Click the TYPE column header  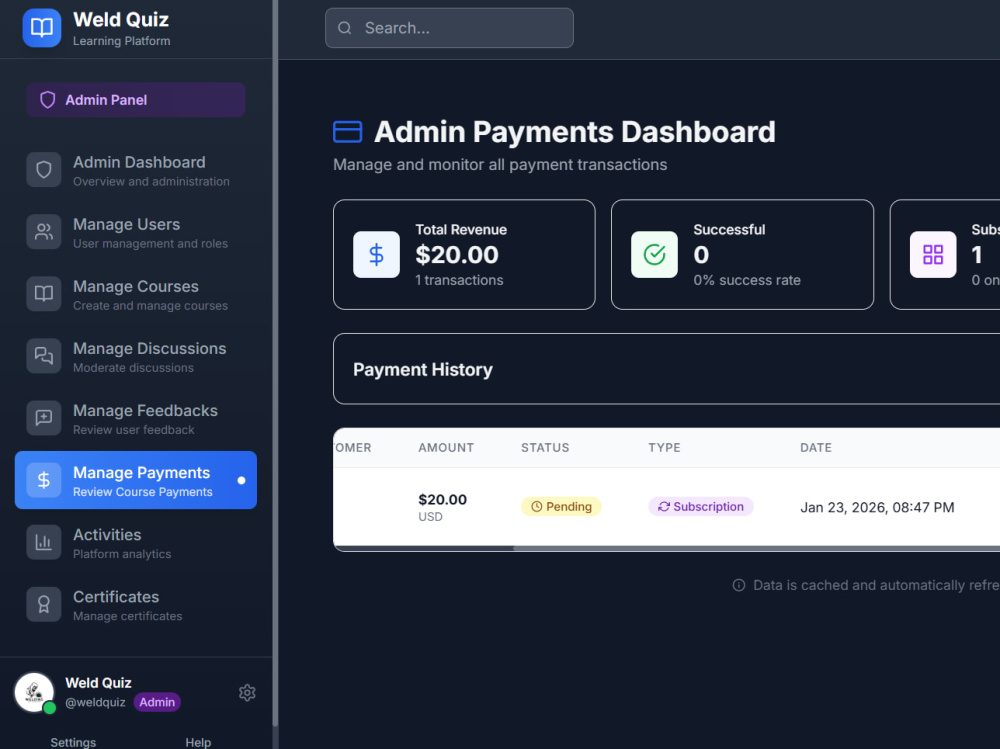[665, 448]
